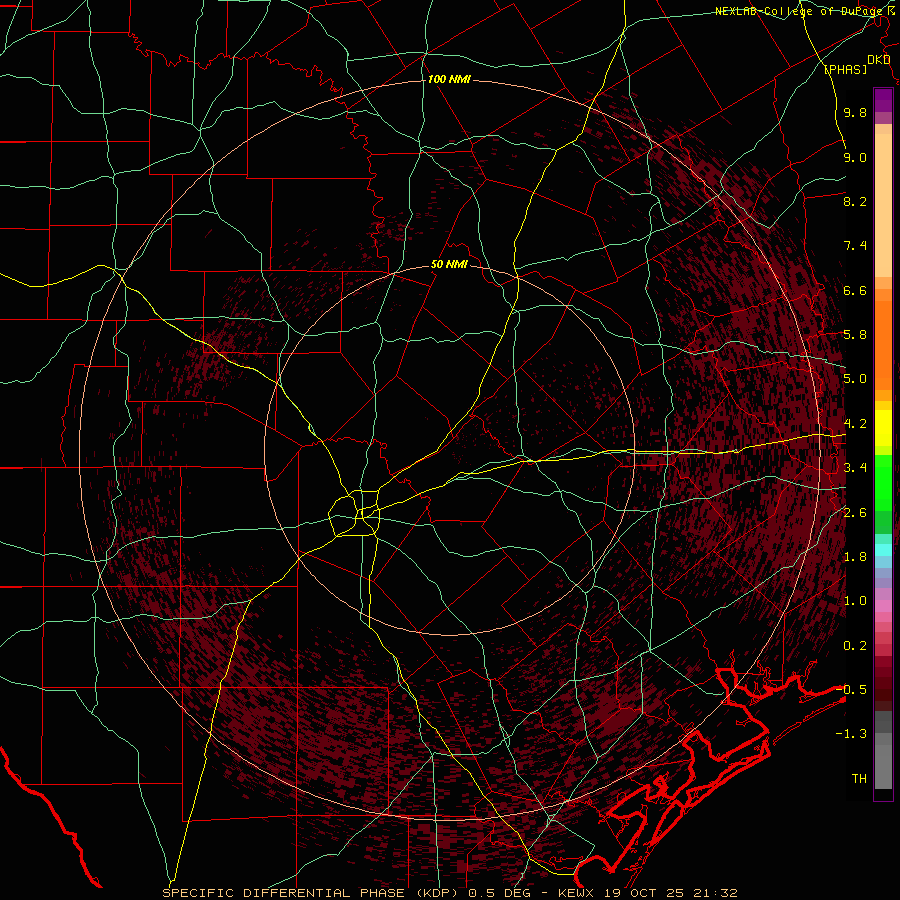Viewport: 900px width, 900px height.
Task: Click the bright green segment of the color bar
Action: pyautogui.click(x=883, y=482)
